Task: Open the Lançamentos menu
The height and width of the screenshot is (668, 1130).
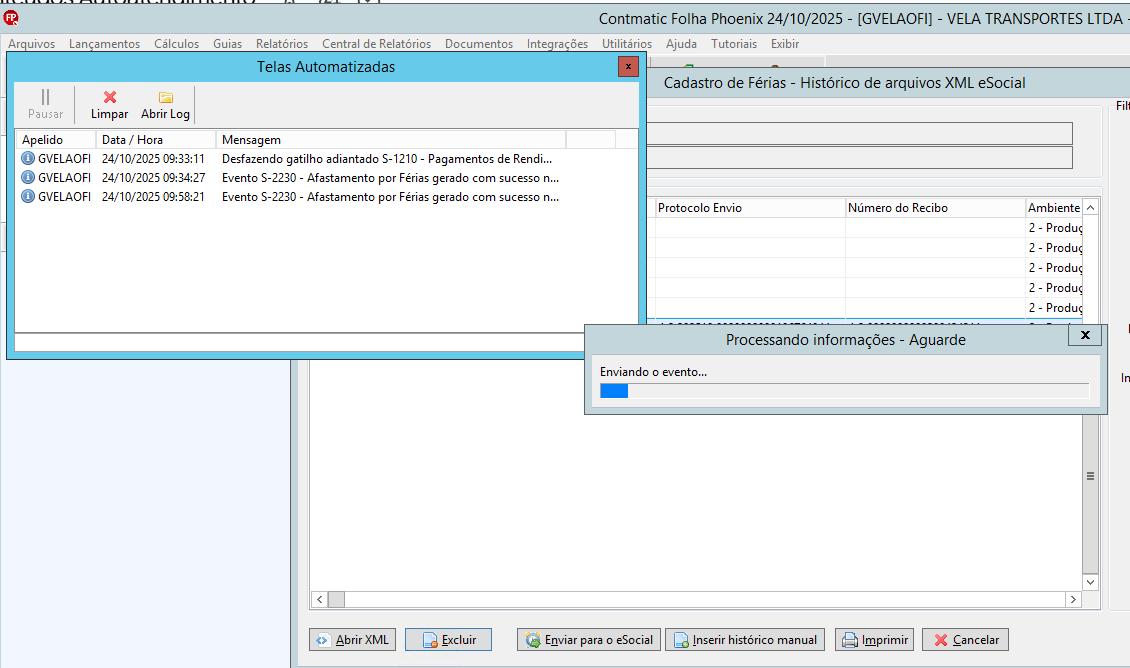Action: [104, 44]
